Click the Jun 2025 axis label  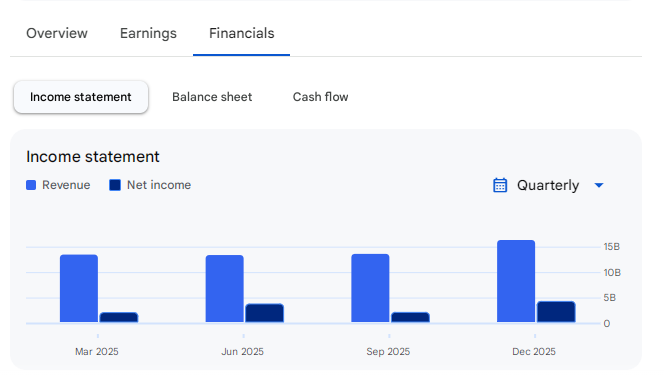[243, 351]
